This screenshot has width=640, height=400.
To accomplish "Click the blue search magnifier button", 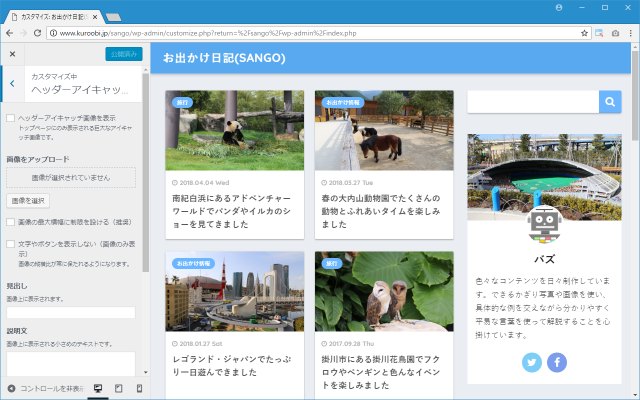I will click(x=610, y=101).
